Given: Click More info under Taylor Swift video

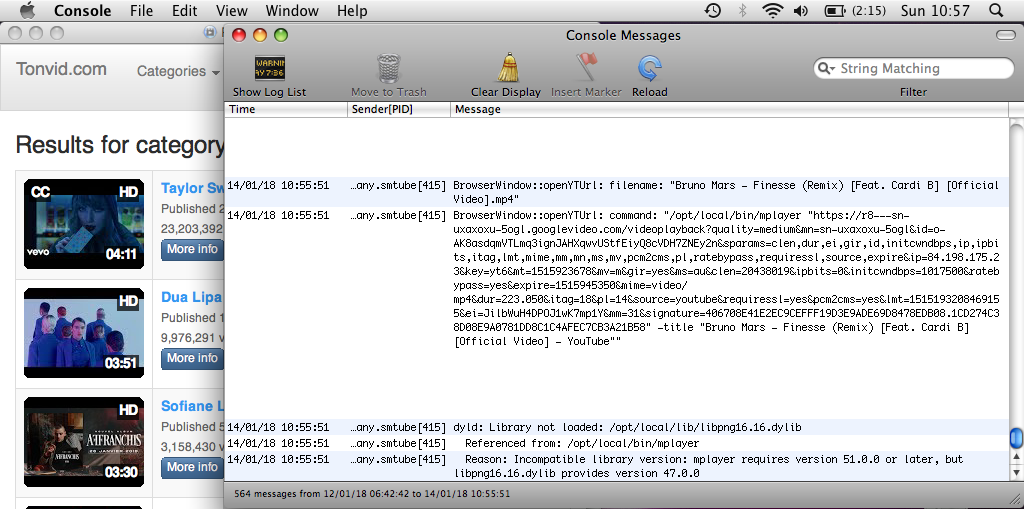Looking at the screenshot, I should point(193,249).
